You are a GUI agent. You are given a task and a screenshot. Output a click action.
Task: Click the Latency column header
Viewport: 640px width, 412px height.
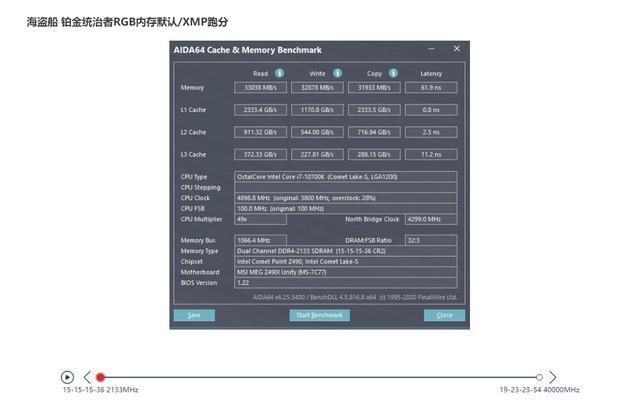pyautogui.click(x=431, y=73)
